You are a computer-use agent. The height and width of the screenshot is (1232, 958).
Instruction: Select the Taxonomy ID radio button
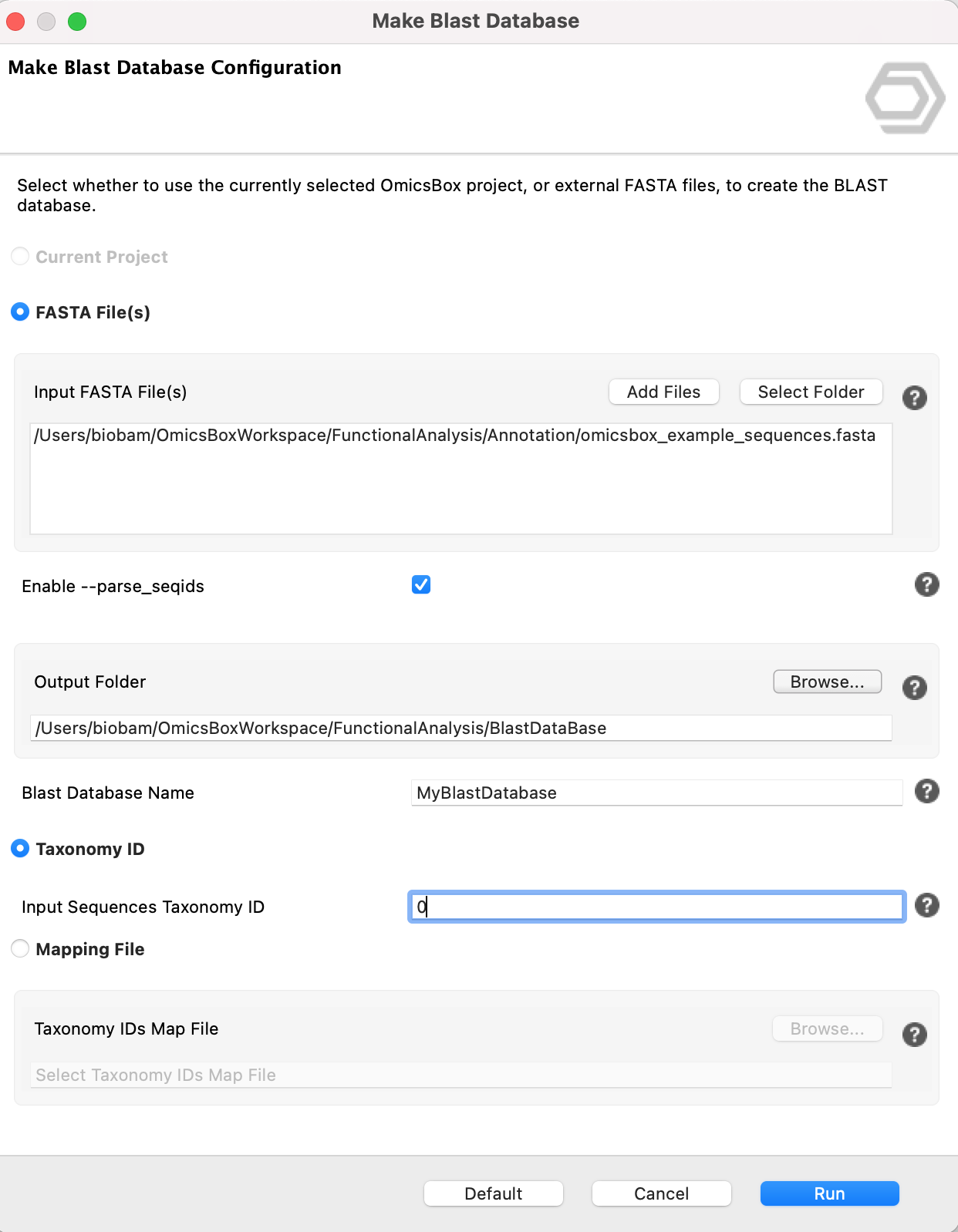(21, 849)
